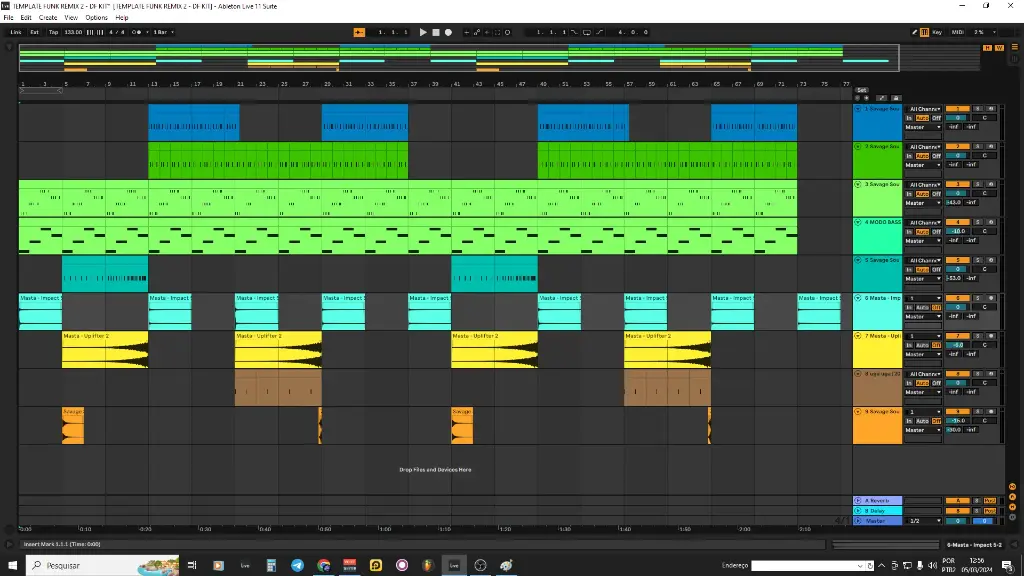Viewport: 1024px width, 576px height.
Task: Open Calculator from the taskbar
Action: 271,566
